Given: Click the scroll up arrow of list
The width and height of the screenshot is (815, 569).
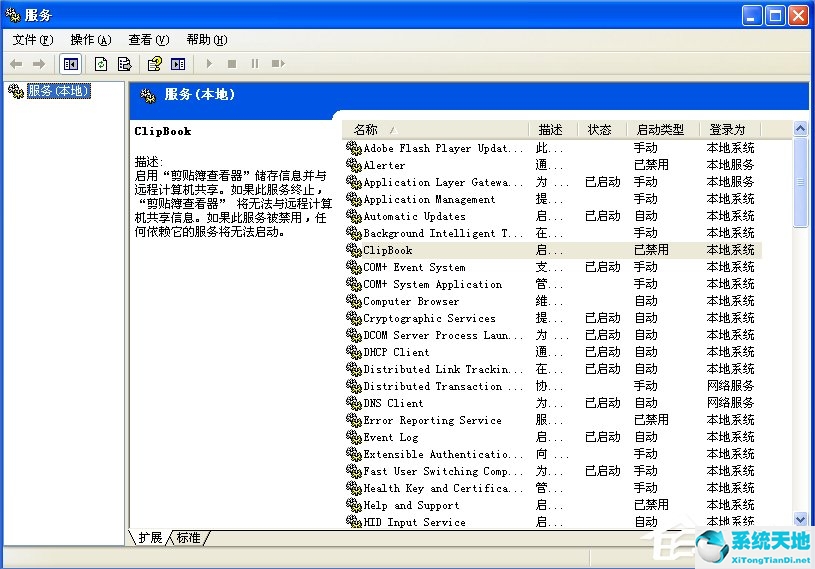Looking at the screenshot, I should coord(800,128).
